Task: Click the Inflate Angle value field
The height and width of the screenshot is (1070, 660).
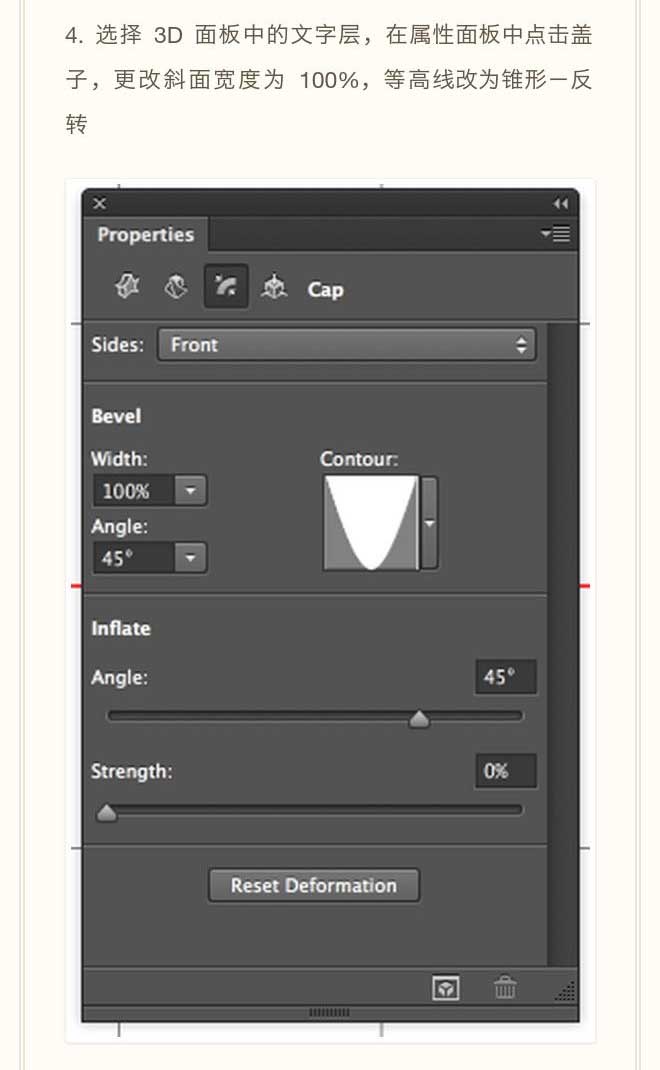Action: point(505,677)
